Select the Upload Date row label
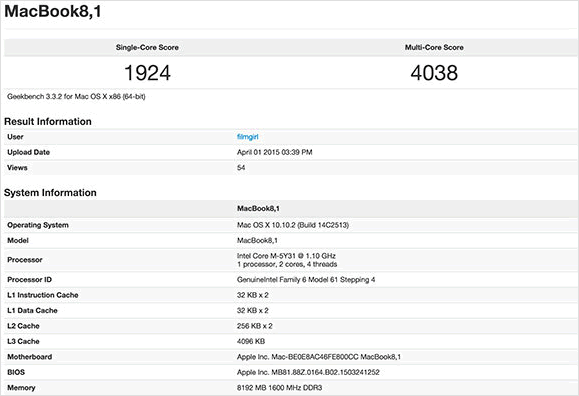Image resolution: width=579 pixels, height=396 pixels. point(28,152)
